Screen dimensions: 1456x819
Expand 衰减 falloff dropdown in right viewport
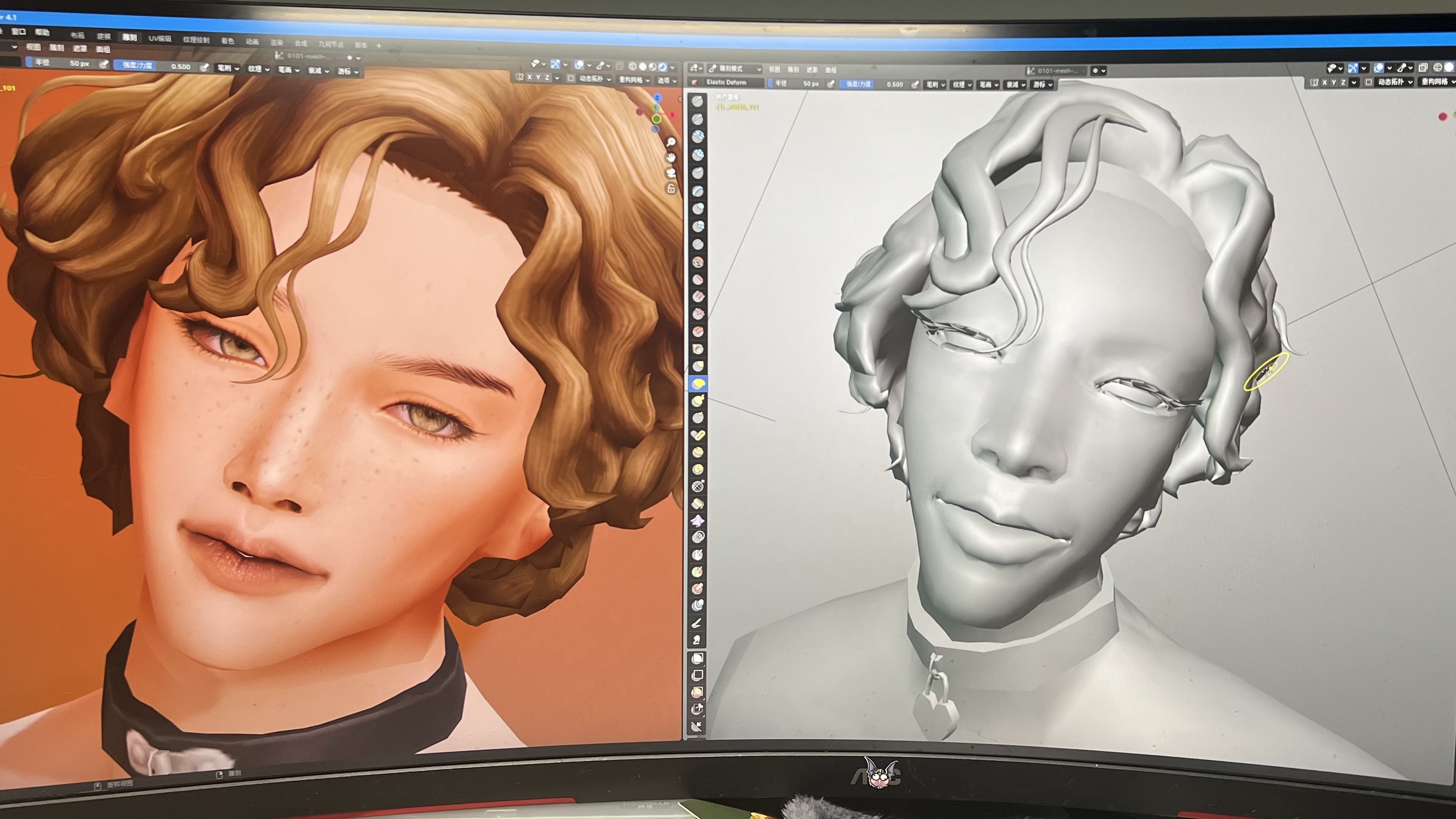pos(1015,85)
